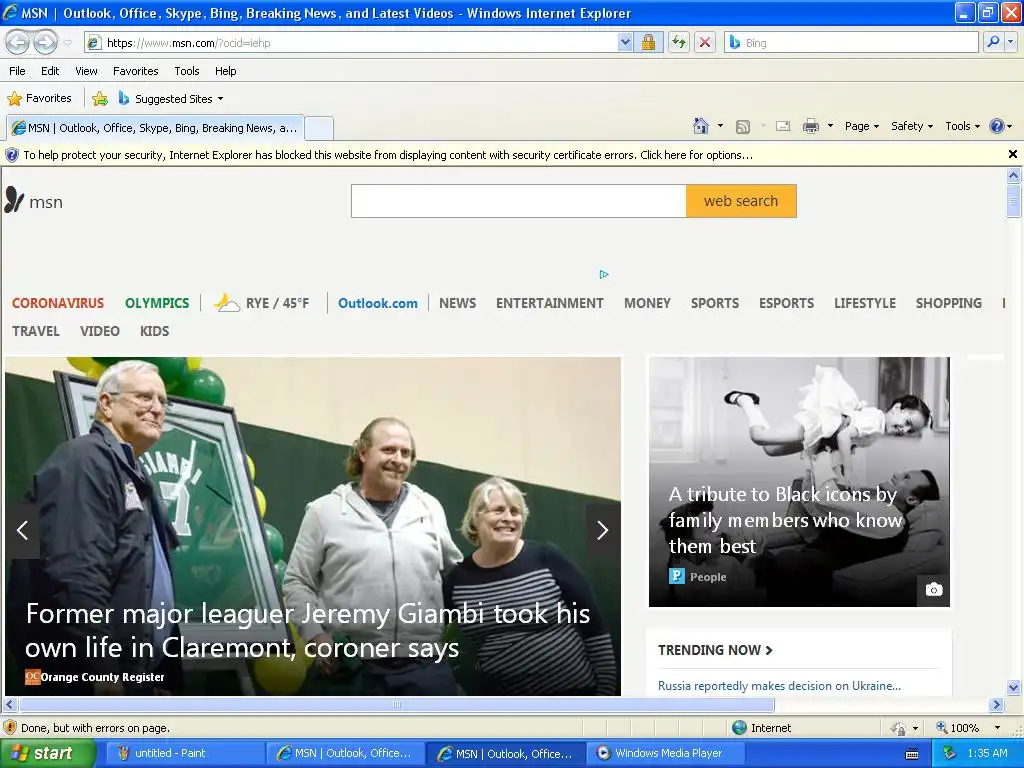
Task: Click the magnifier search icon beside Bing box
Action: coord(993,42)
